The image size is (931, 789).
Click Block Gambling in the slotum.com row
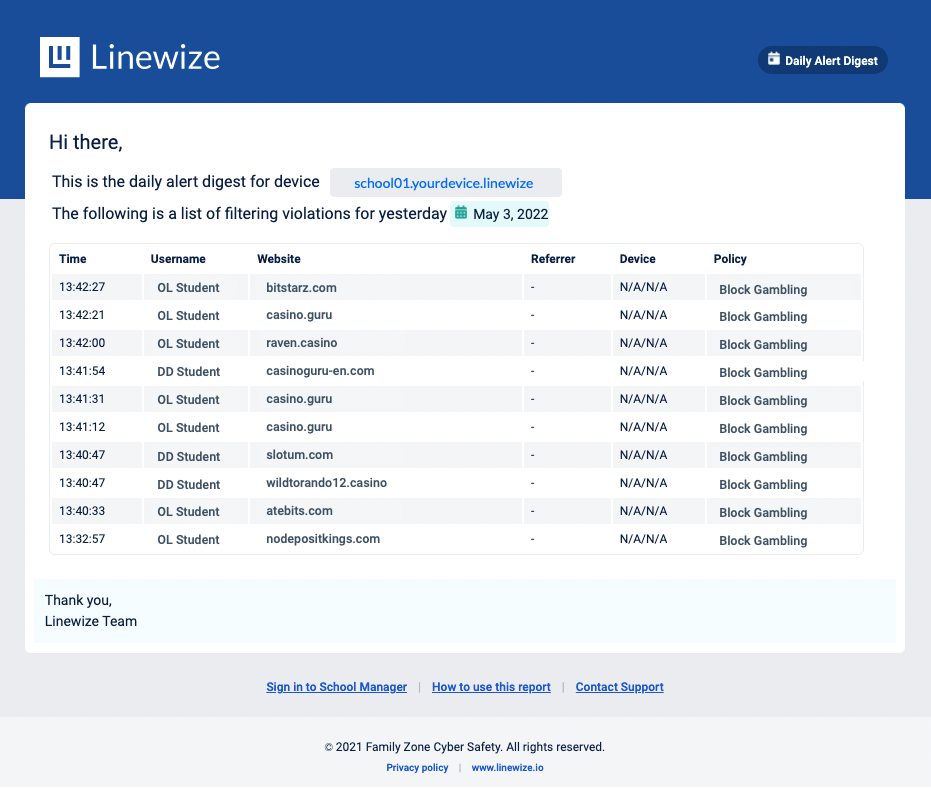763,457
